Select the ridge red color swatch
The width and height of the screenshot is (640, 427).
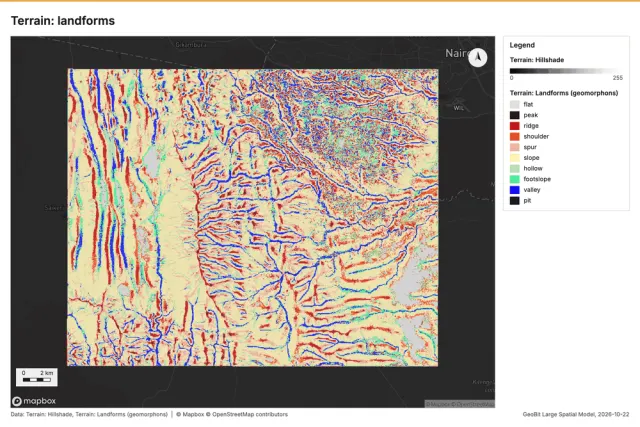coord(515,126)
